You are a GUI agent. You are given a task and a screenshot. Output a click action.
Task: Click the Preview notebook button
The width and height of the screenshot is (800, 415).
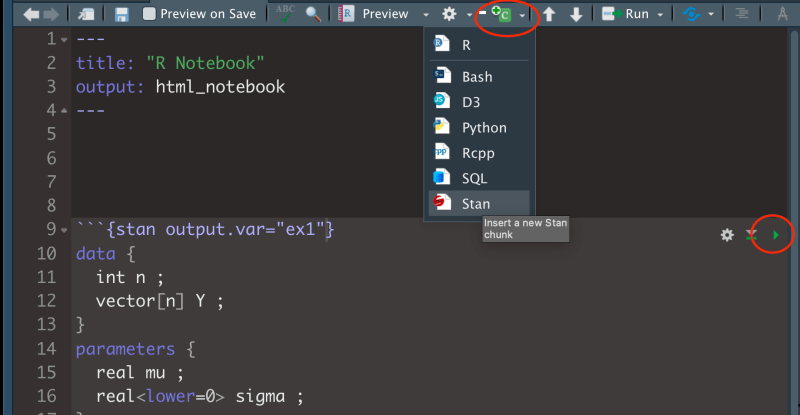point(374,14)
